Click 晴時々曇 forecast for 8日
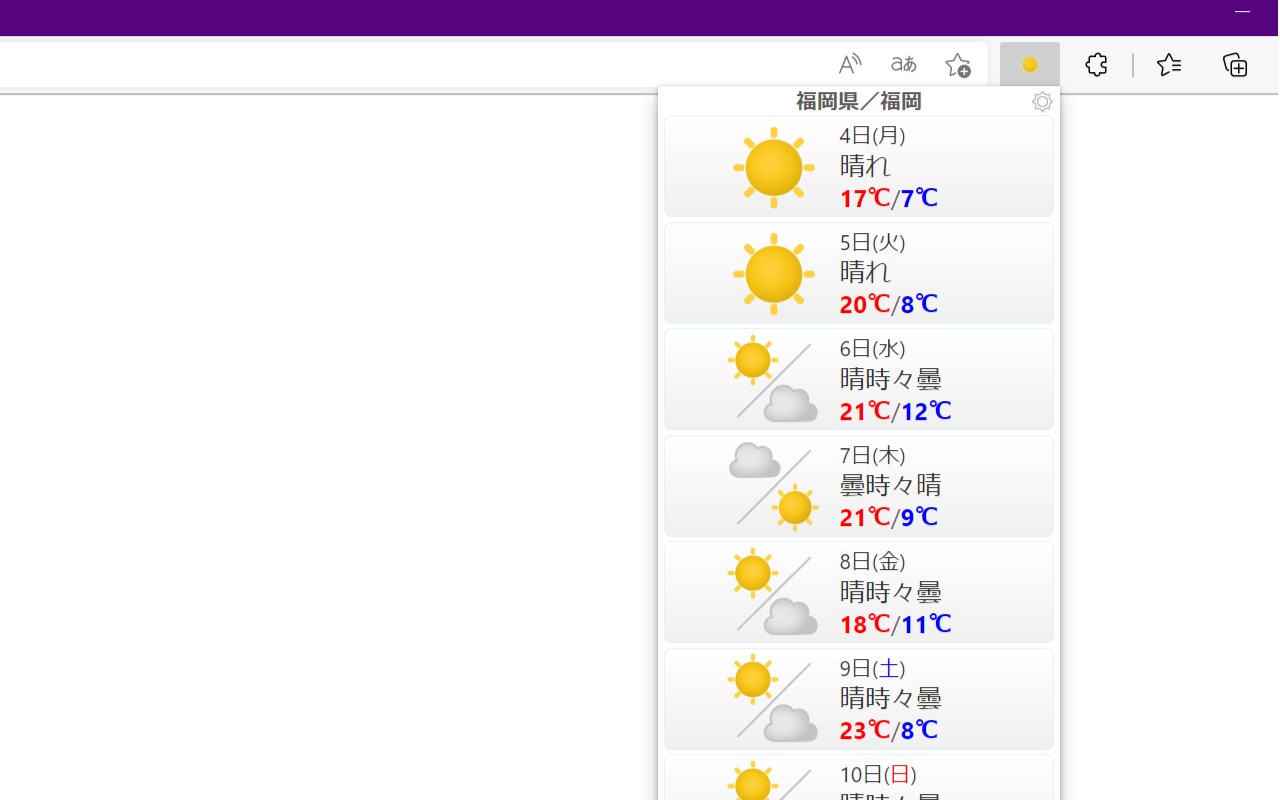1280x800 pixels. pos(891,591)
